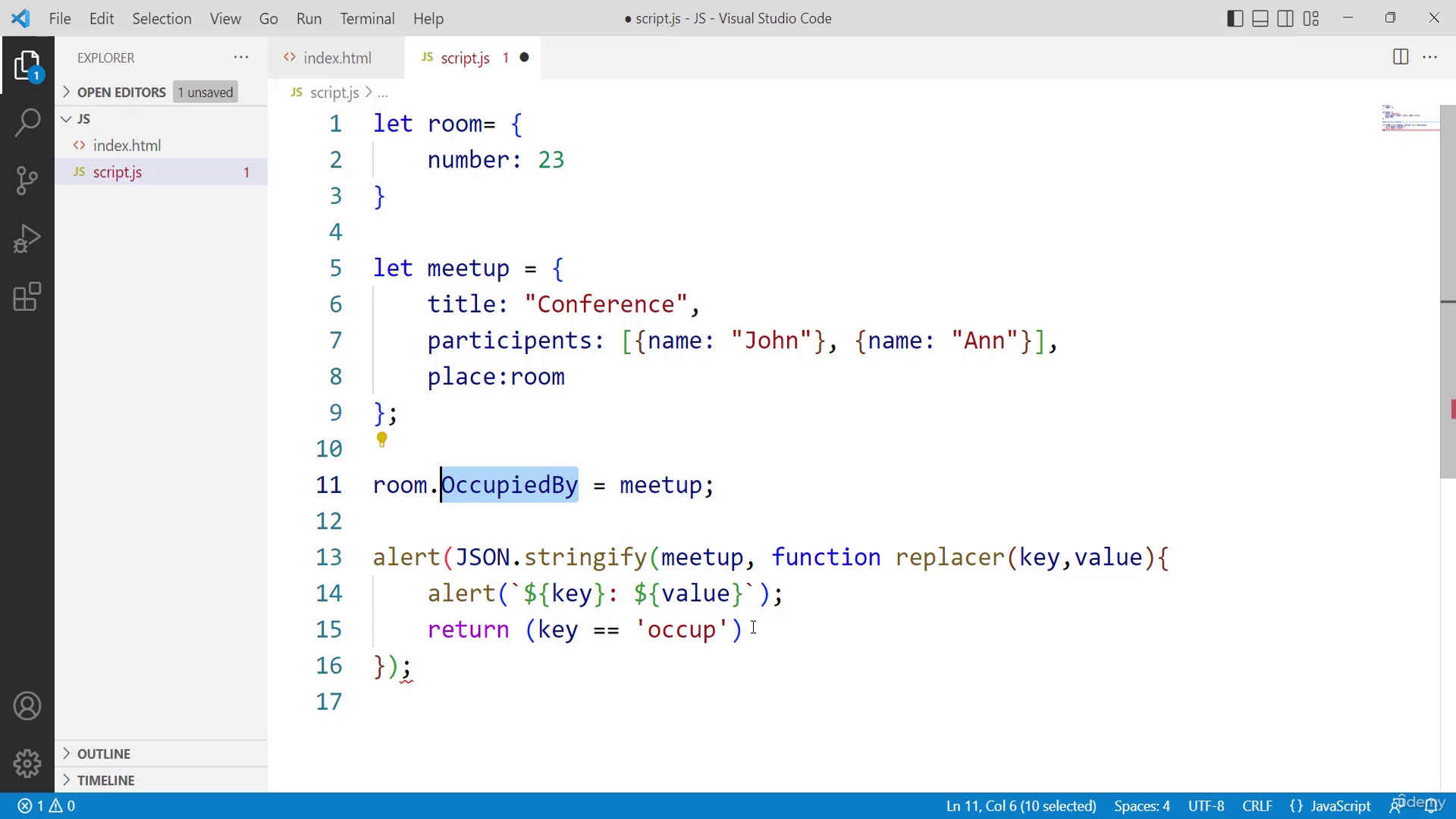Open editor More Actions ellipsis
This screenshot has height=819, width=1456.
[x=1430, y=58]
